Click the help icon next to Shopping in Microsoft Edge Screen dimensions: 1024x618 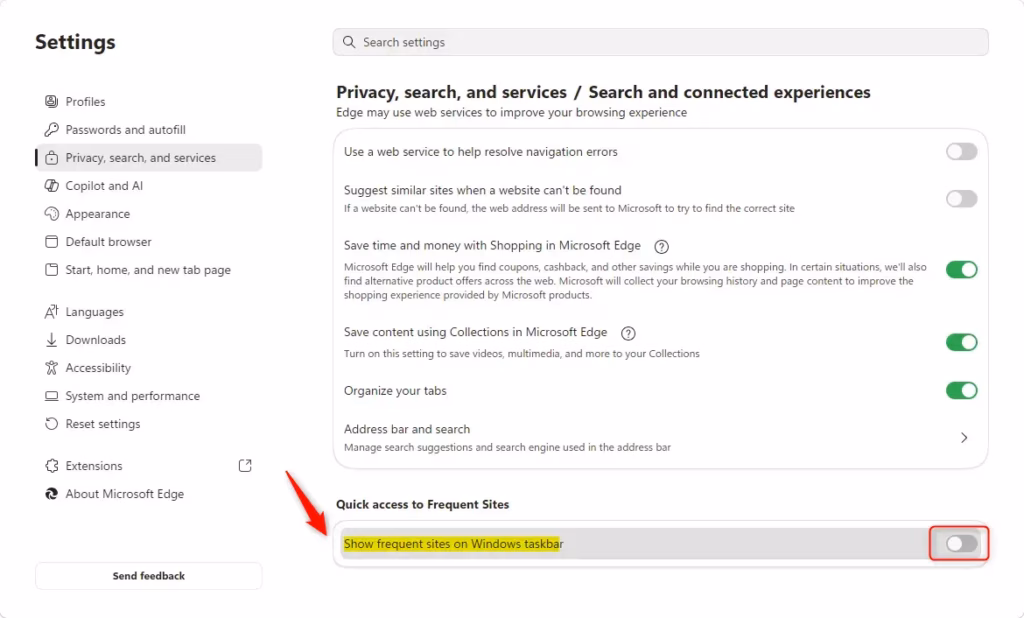(662, 246)
